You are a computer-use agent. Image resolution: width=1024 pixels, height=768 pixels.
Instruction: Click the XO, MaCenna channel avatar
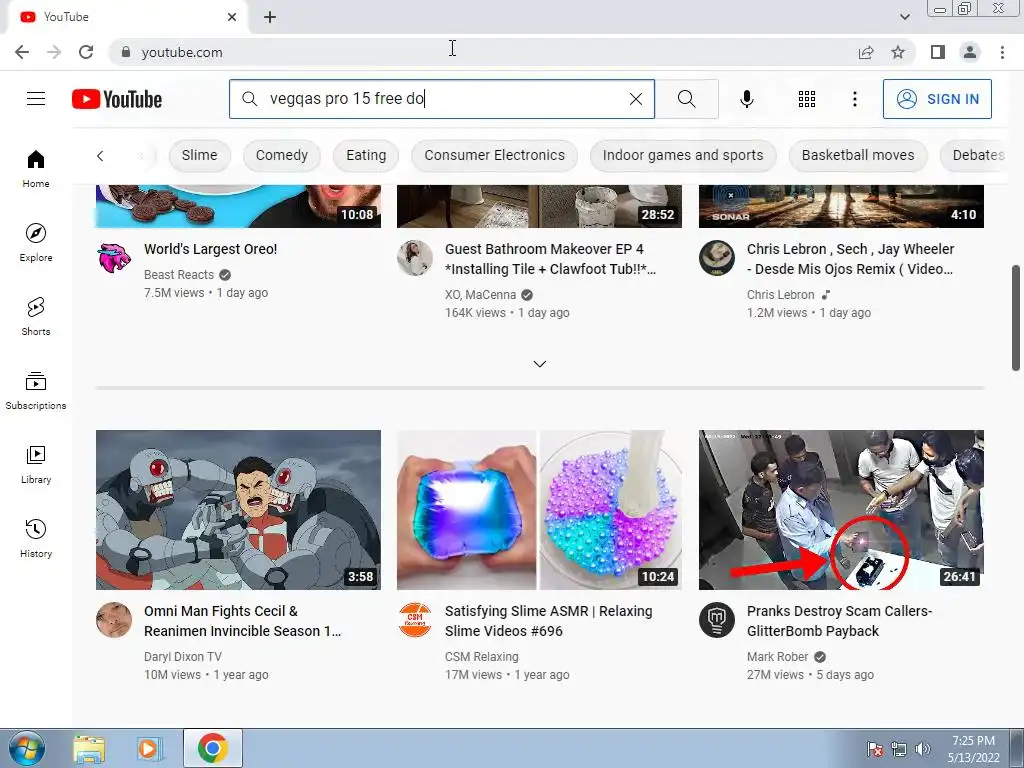[x=415, y=257]
